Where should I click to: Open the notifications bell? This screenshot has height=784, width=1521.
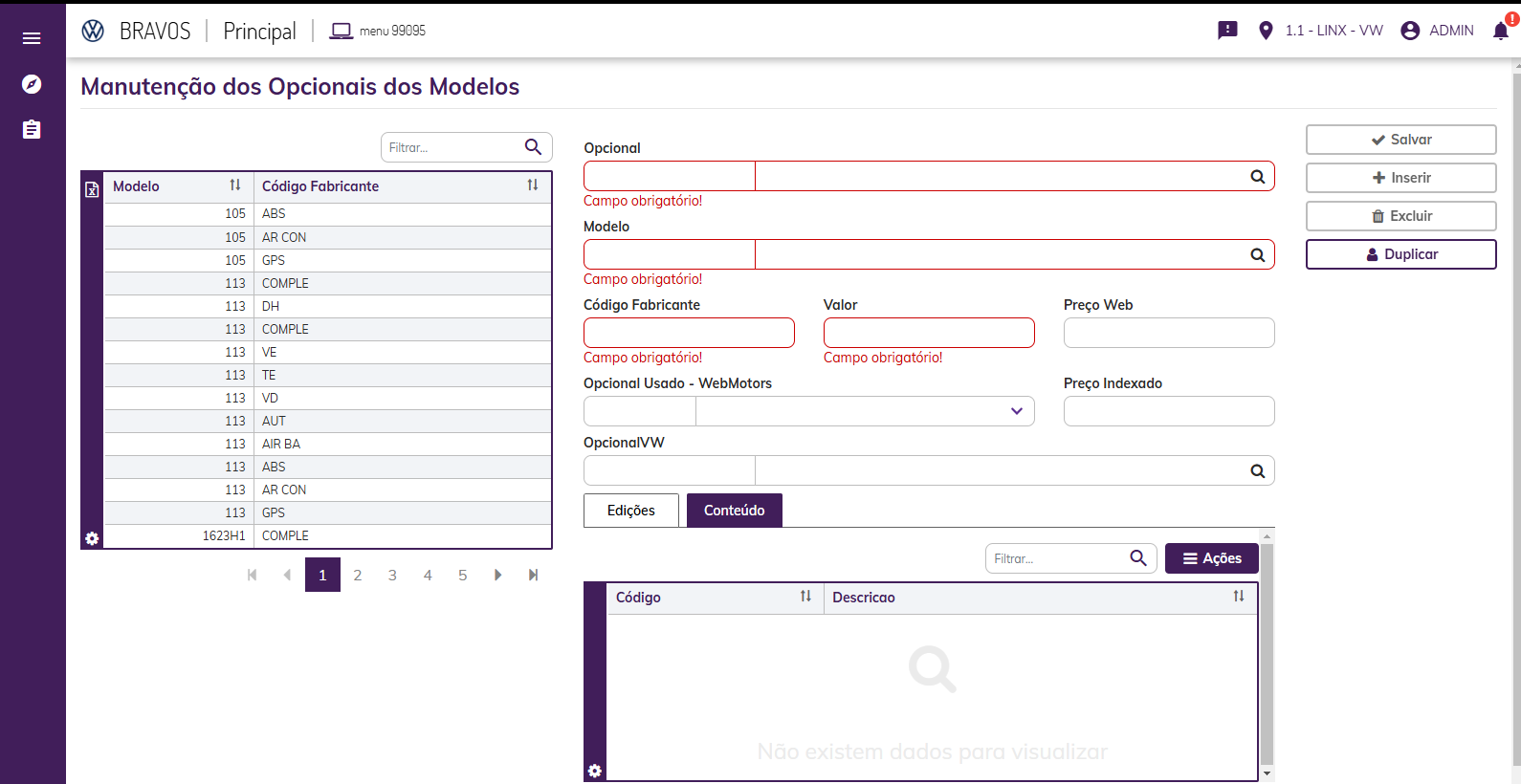coord(1501,31)
